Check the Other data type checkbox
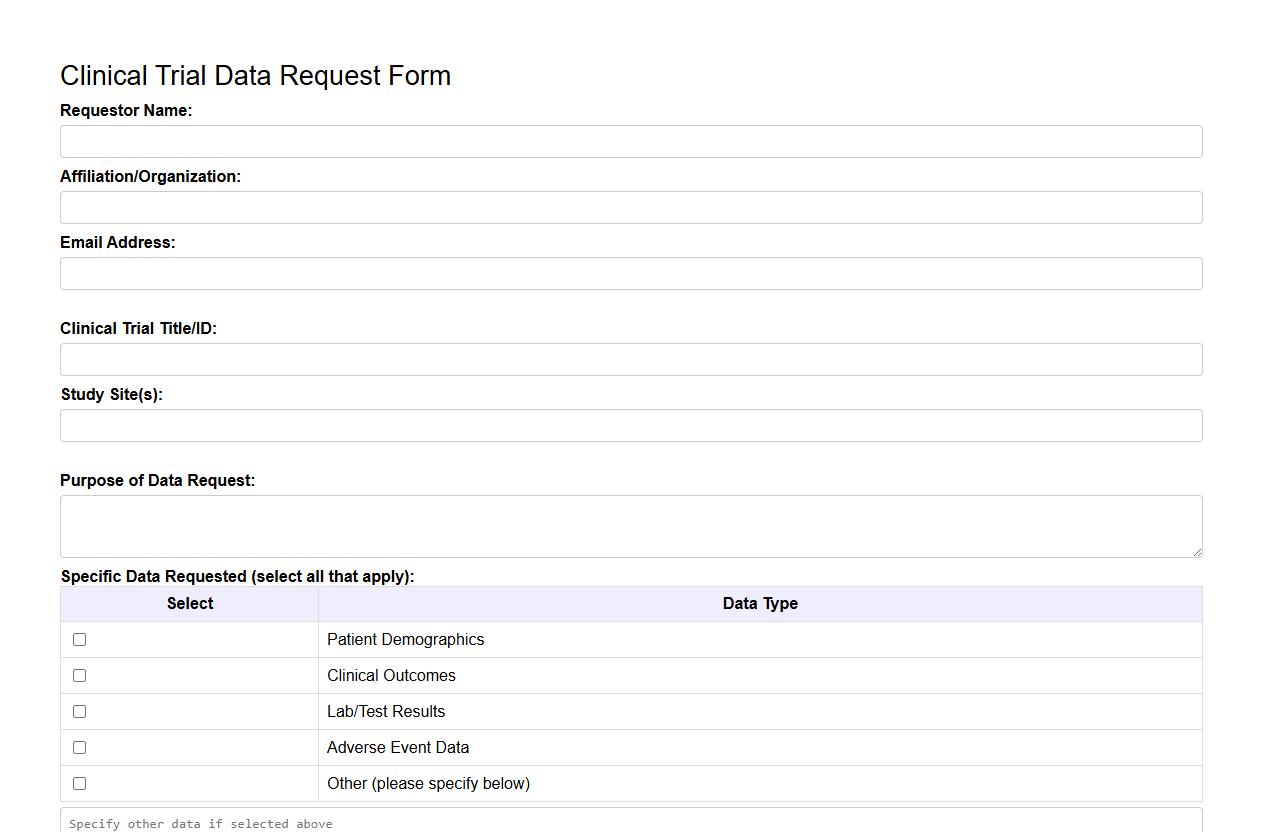 coord(80,783)
